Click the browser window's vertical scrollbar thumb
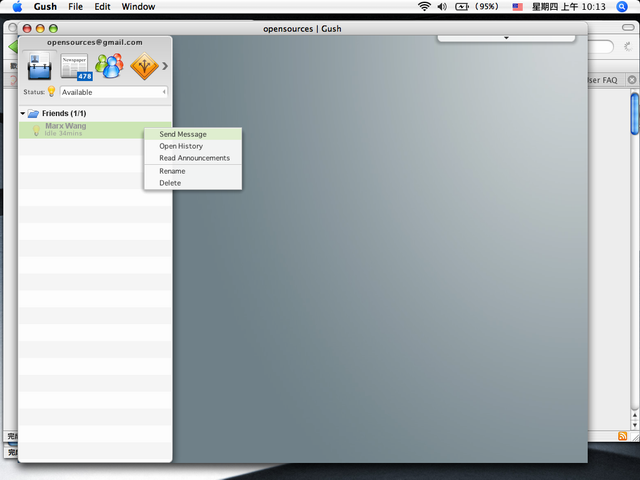Image resolution: width=640 pixels, height=480 pixels. pos(635,113)
